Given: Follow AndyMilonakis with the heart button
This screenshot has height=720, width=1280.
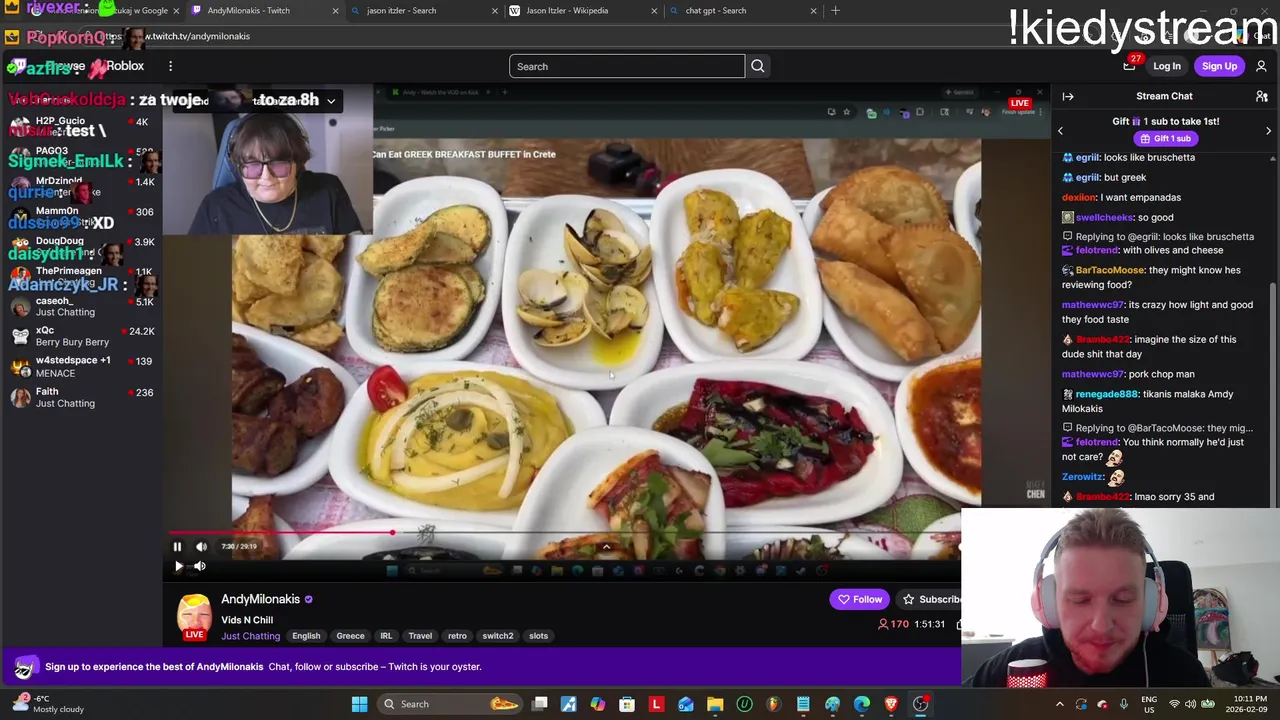Looking at the screenshot, I should coord(860,599).
